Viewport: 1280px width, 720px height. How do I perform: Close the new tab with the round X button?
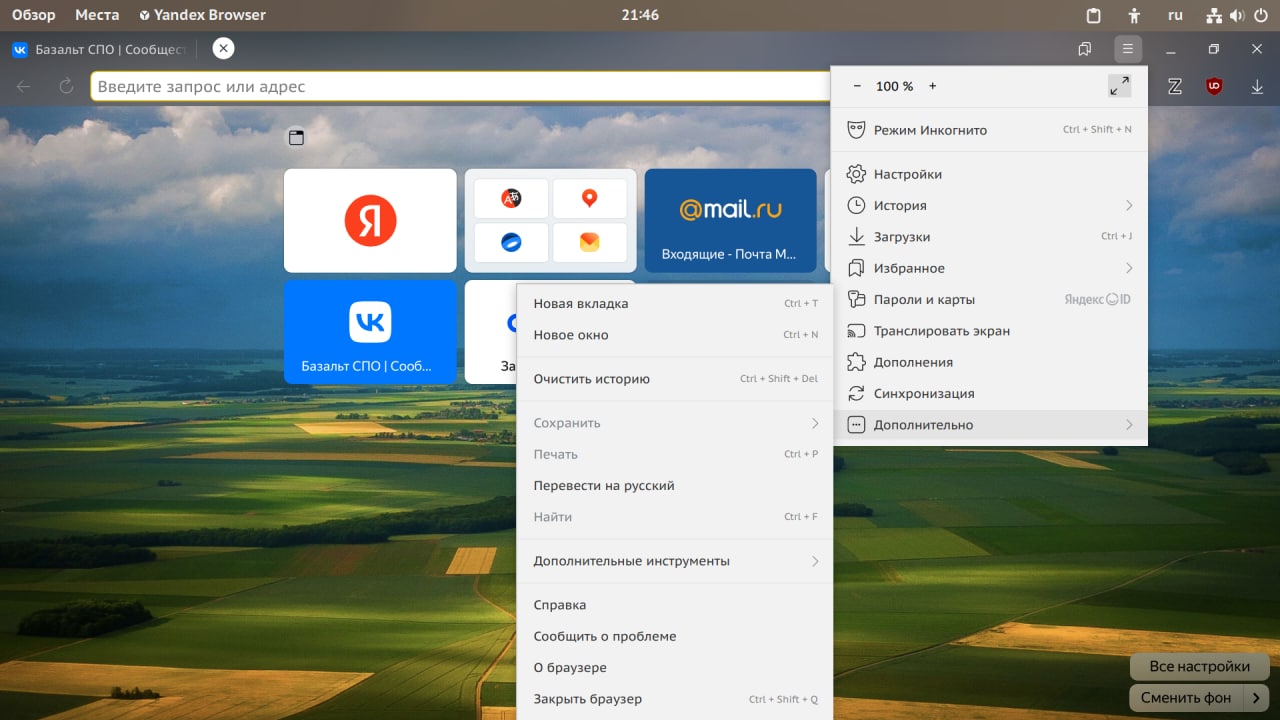pyautogui.click(x=223, y=48)
